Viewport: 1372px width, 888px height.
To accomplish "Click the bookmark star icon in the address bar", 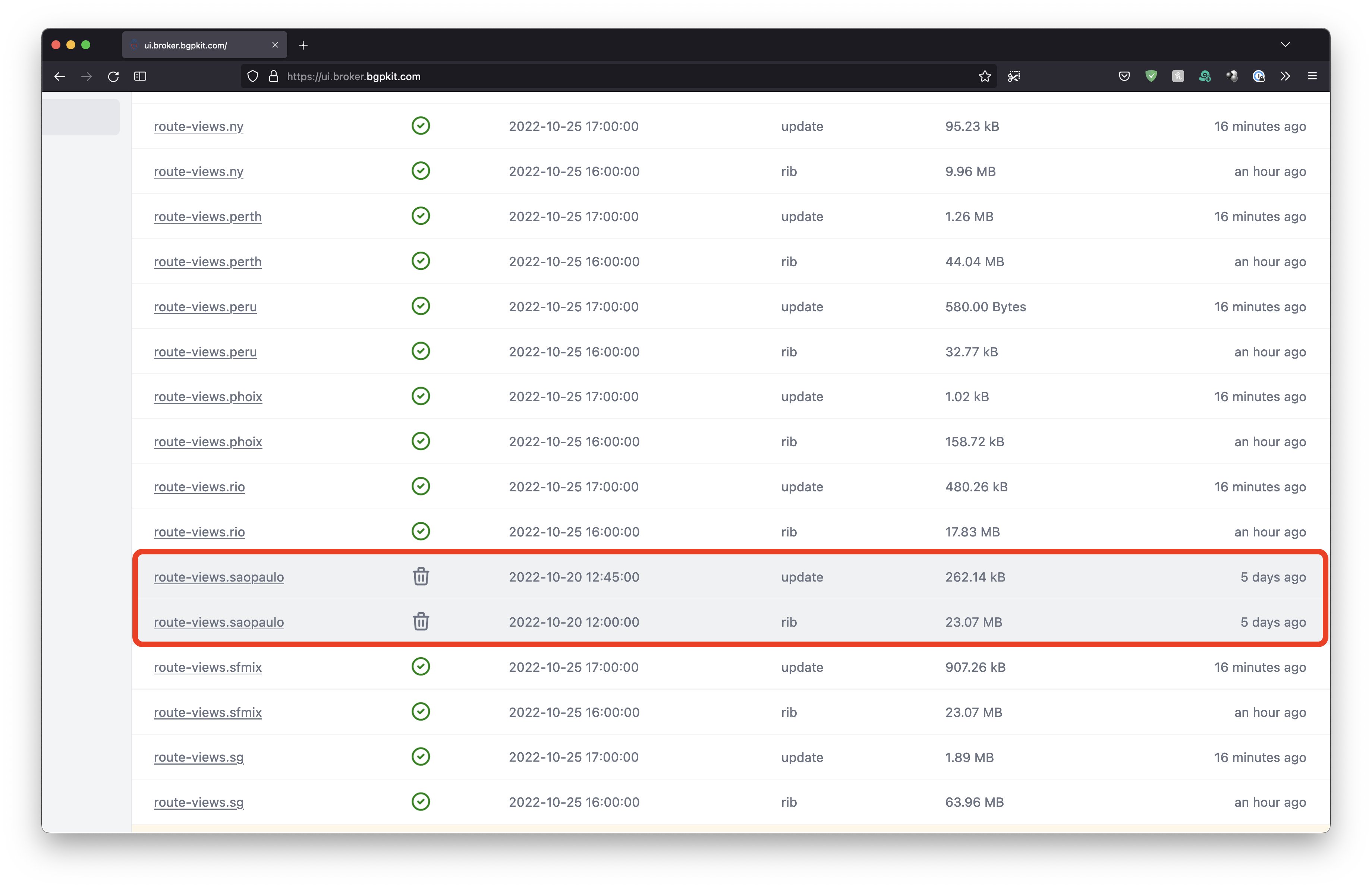I will (985, 76).
